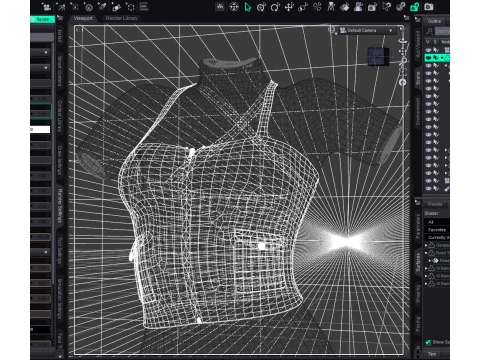
Task: Click the V column header in the Scene pane
Action: point(428,42)
